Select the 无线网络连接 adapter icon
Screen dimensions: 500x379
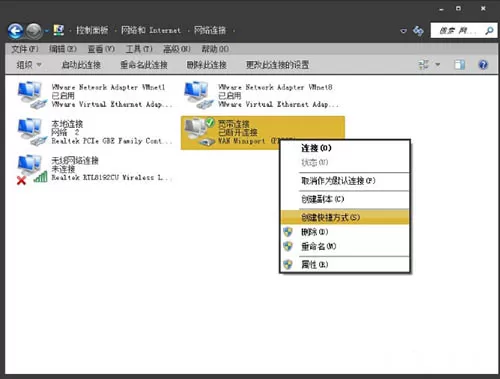[31, 169]
